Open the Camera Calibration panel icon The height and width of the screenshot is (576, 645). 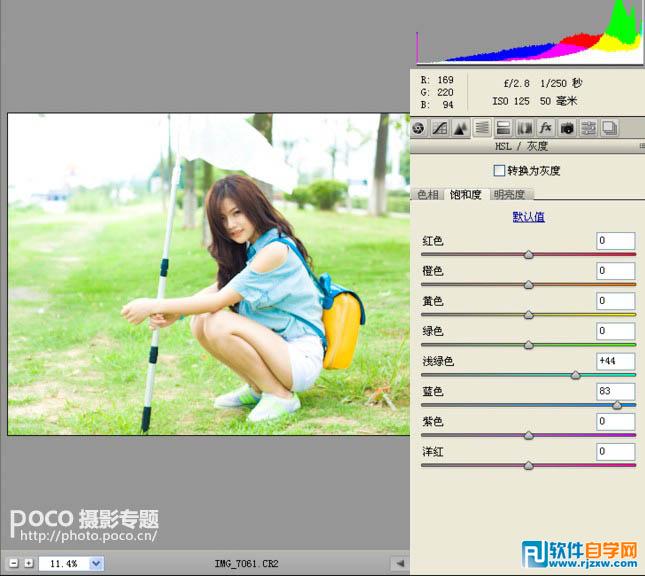(x=567, y=128)
